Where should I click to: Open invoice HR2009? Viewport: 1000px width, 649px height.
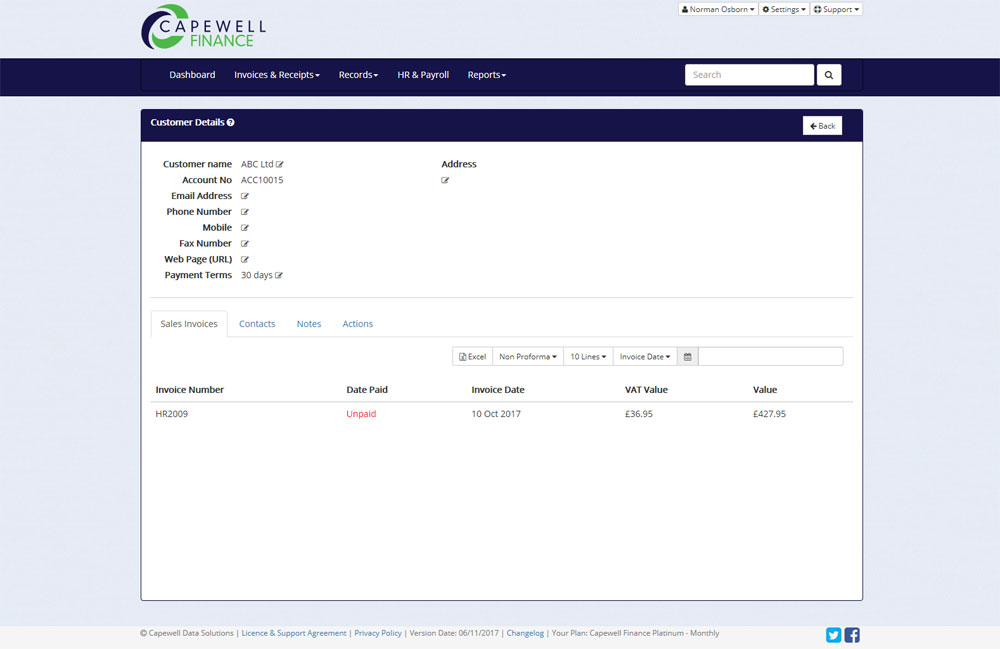coord(172,414)
